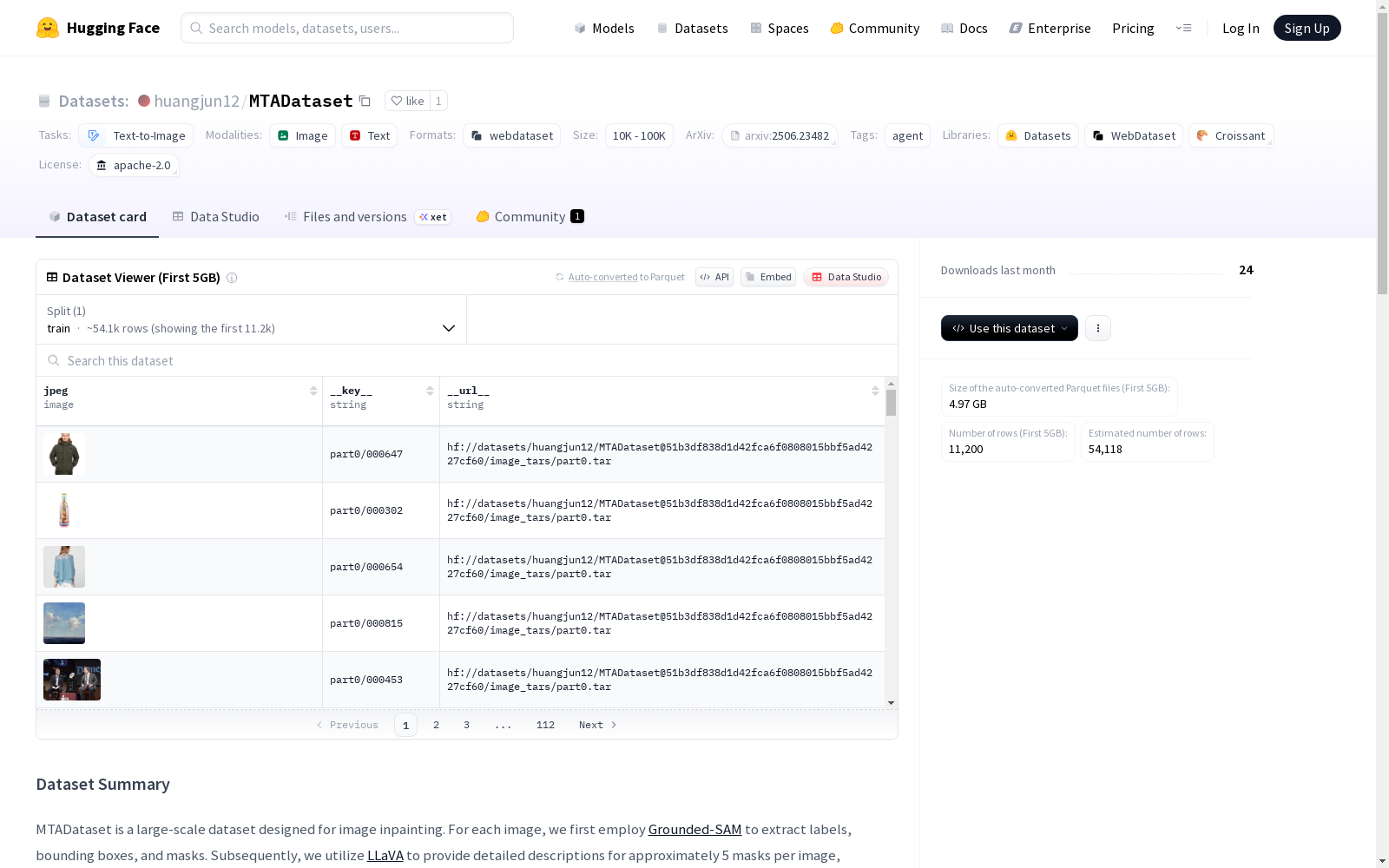Switch to the Data Studio tab
Image resolution: width=1389 pixels, height=868 pixels.
216,217
